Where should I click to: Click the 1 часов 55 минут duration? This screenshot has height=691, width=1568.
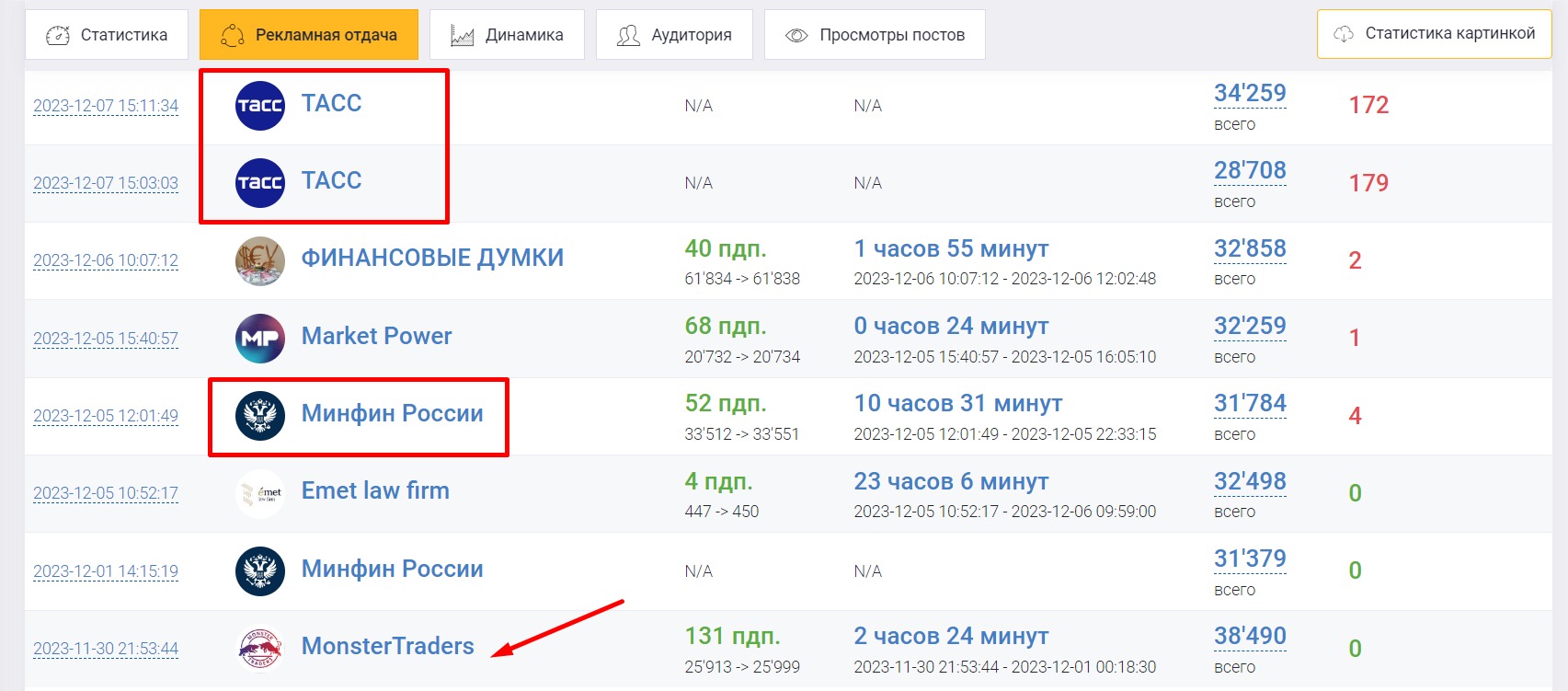[951, 248]
